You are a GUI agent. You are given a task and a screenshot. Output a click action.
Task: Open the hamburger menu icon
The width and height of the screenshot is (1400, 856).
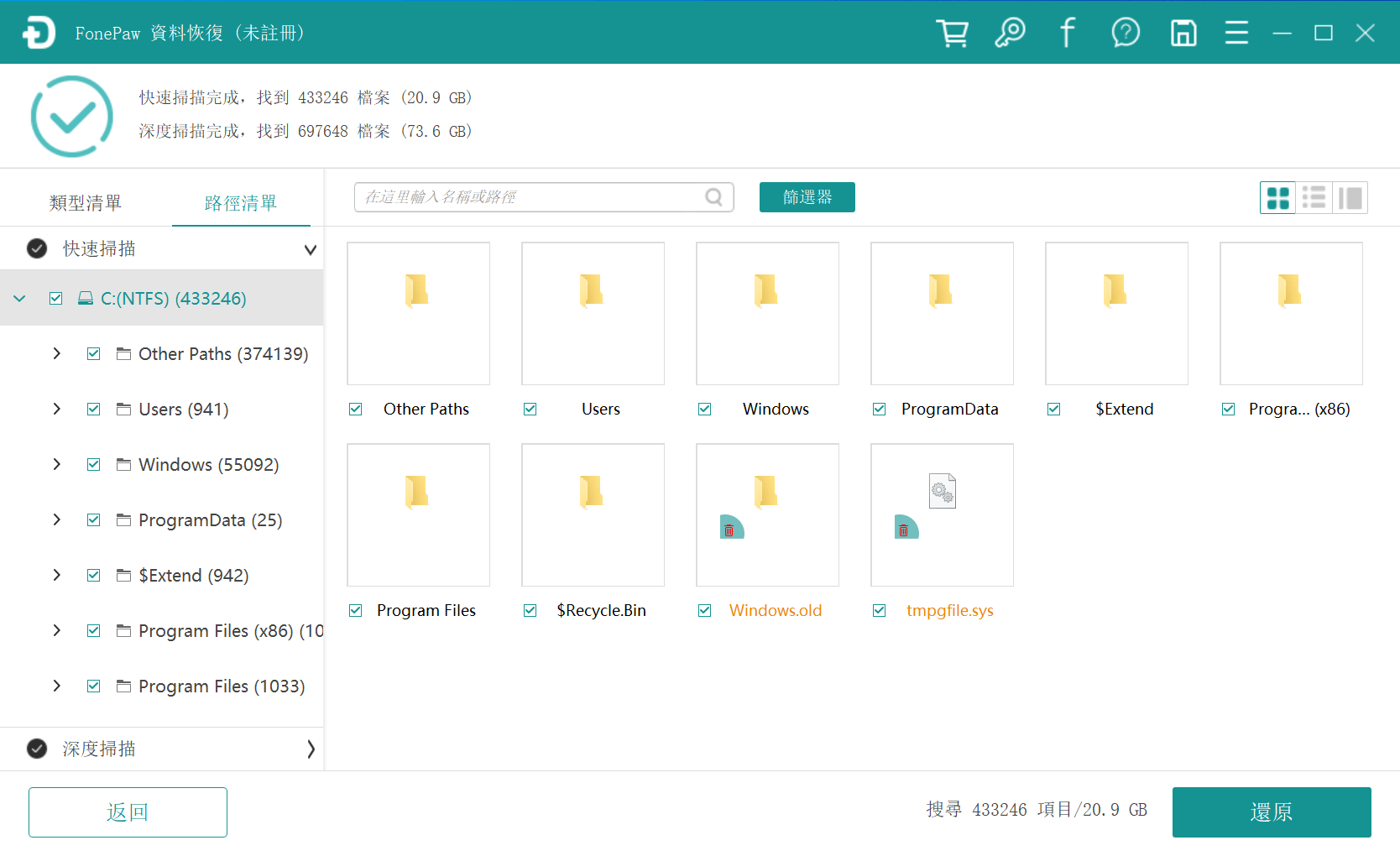pyautogui.click(x=1236, y=32)
